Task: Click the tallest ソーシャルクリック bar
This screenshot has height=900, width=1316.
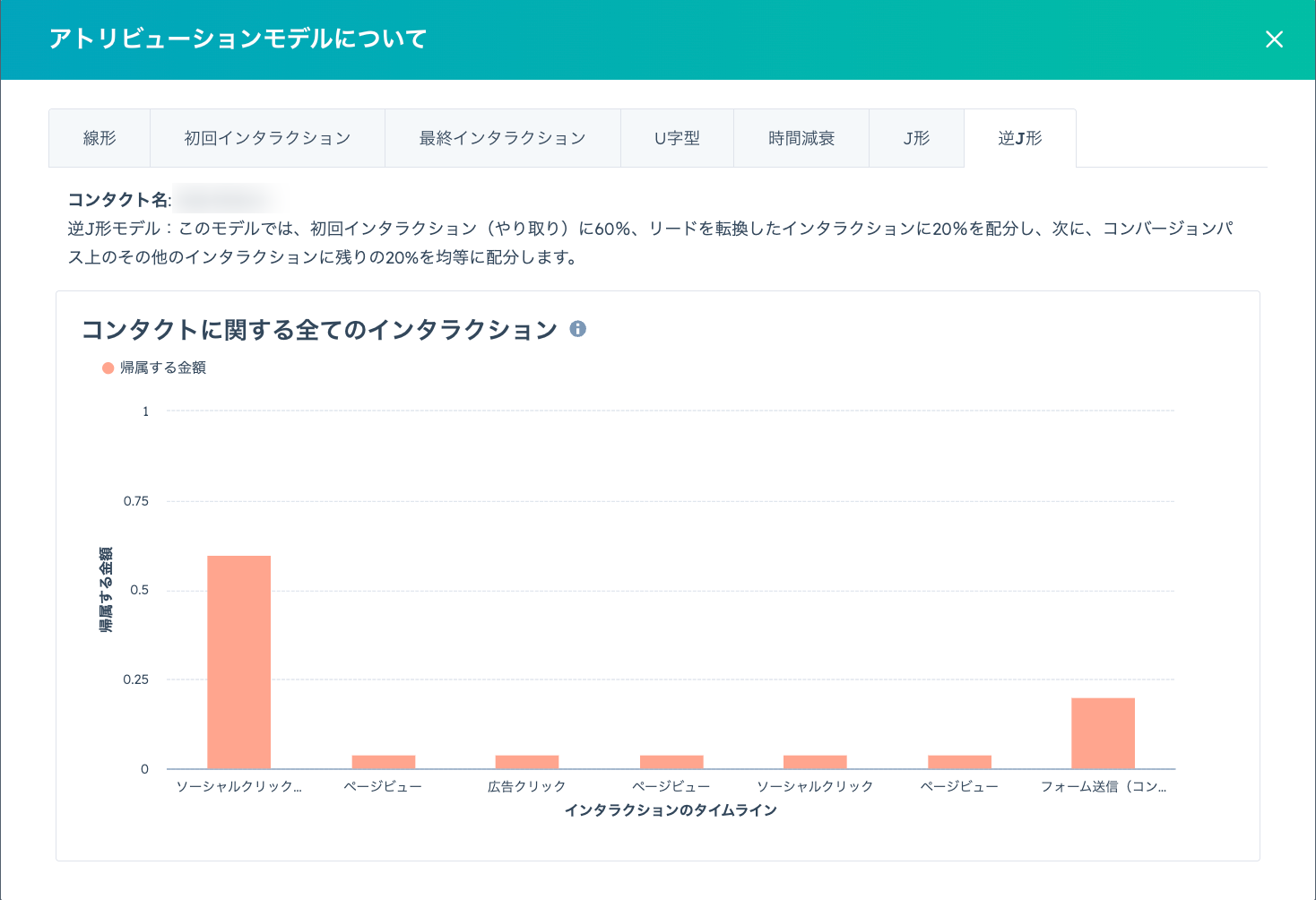Action: pyautogui.click(x=238, y=662)
